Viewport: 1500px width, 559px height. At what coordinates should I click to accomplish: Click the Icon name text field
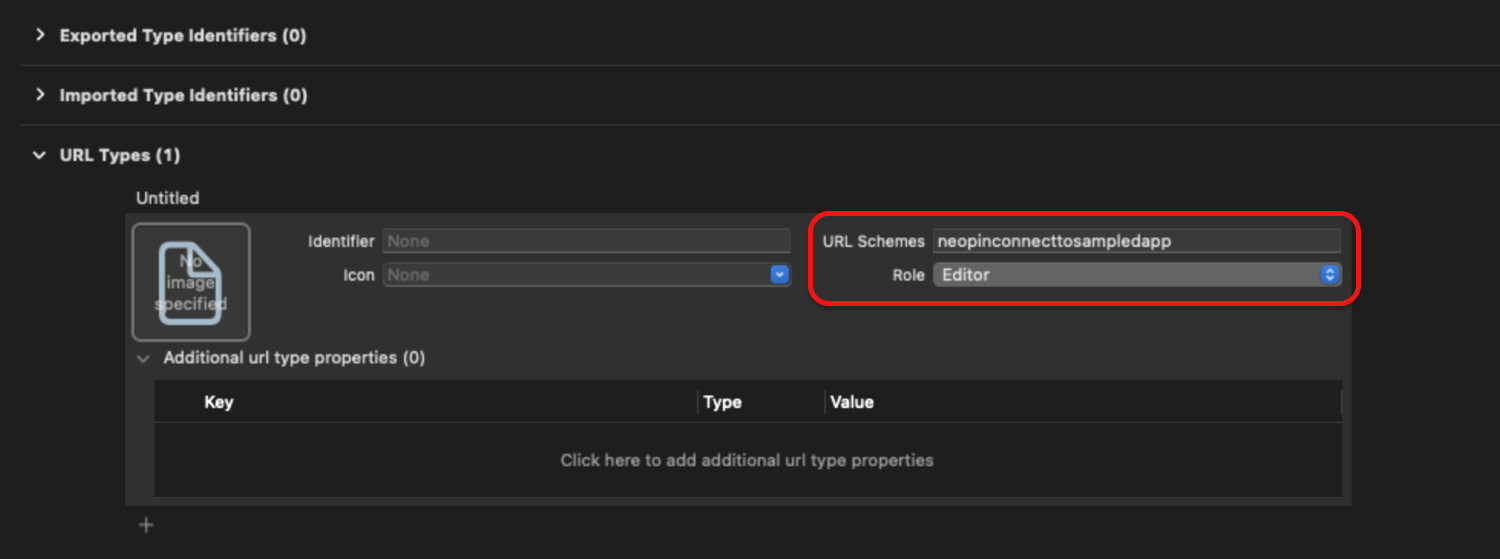576,274
